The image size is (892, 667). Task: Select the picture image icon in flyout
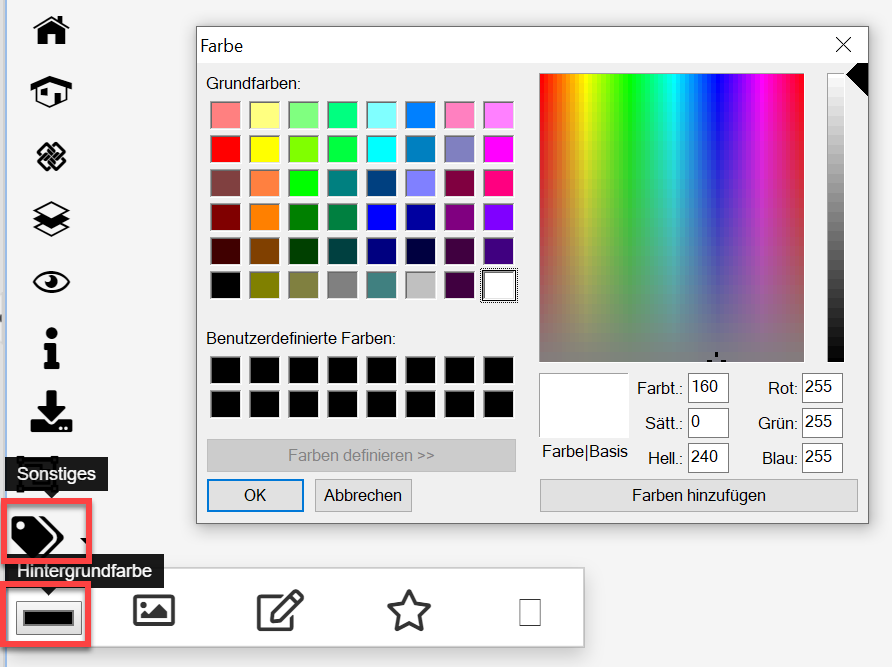[x=154, y=611]
